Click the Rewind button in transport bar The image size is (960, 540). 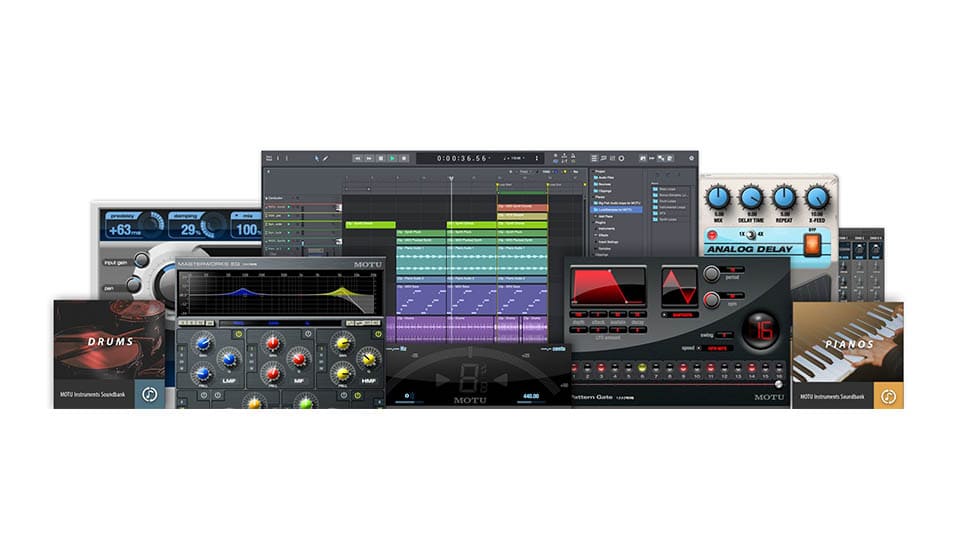[357, 158]
